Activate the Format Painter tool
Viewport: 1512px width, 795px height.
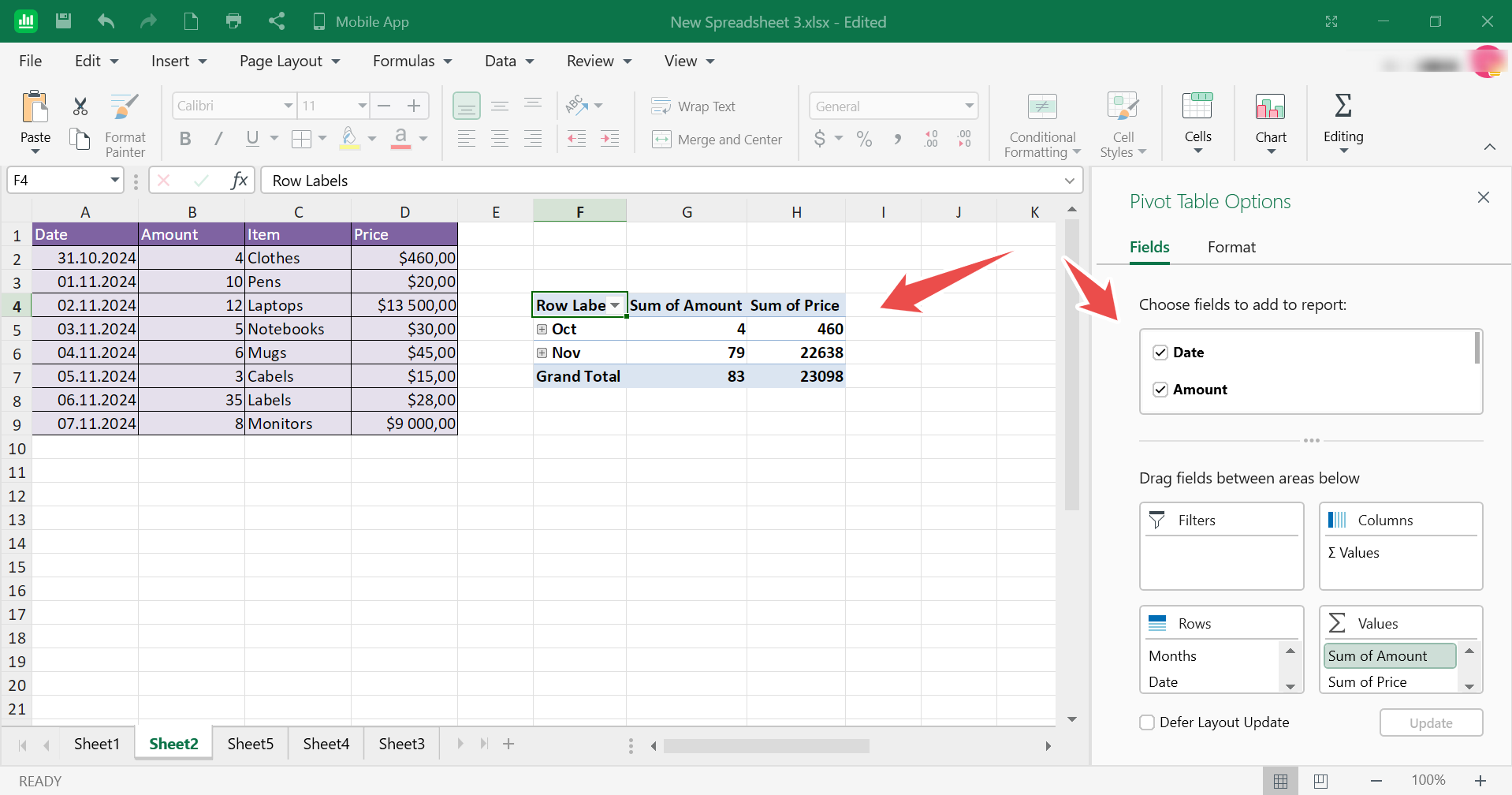pyautogui.click(x=125, y=125)
